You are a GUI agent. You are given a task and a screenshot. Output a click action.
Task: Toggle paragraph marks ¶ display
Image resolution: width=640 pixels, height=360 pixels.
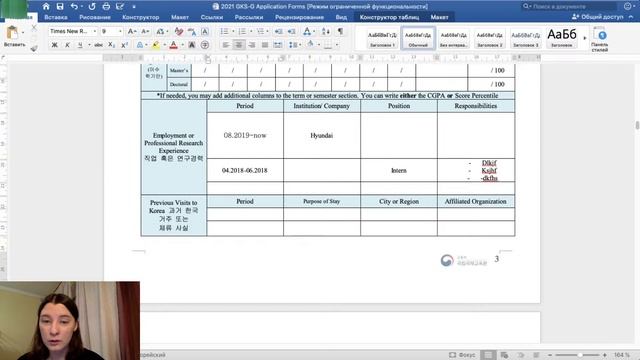tap(340, 31)
